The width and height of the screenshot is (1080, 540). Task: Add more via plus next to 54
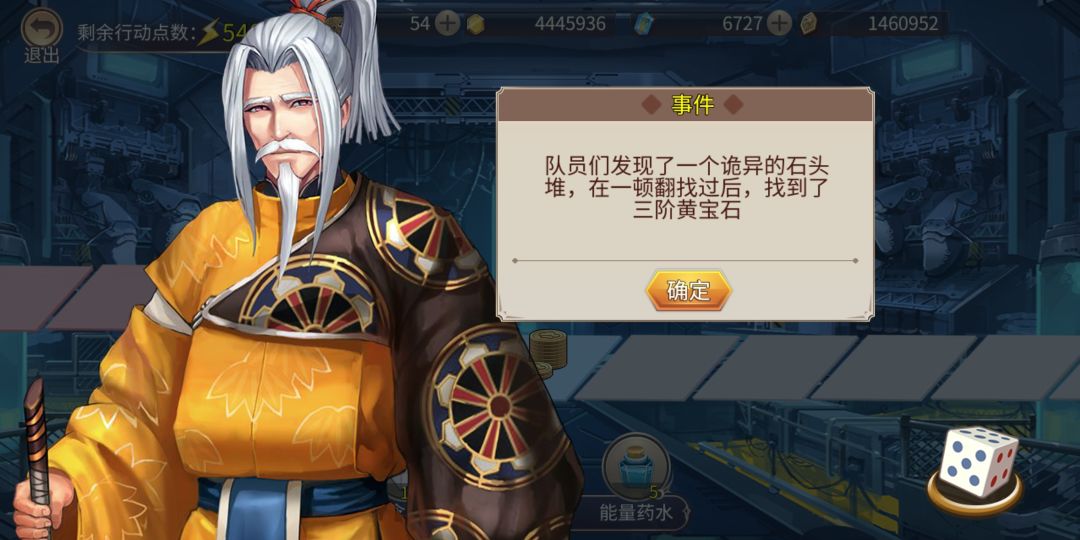pos(448,24)
